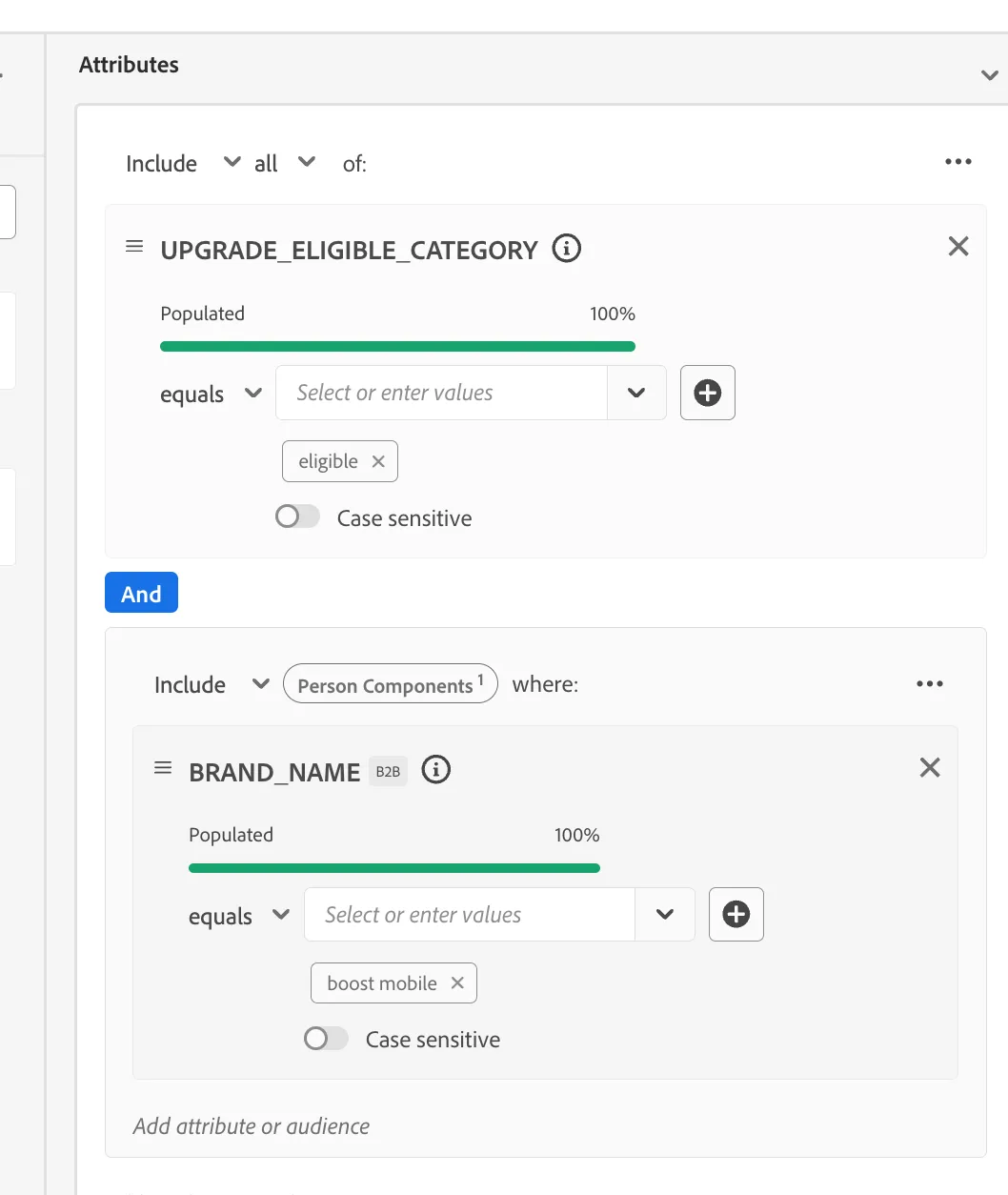Image resolution: width=1008 pixels, height=1195 pixels.
Task: Open more options for top Include group
Action: (958, 162)
